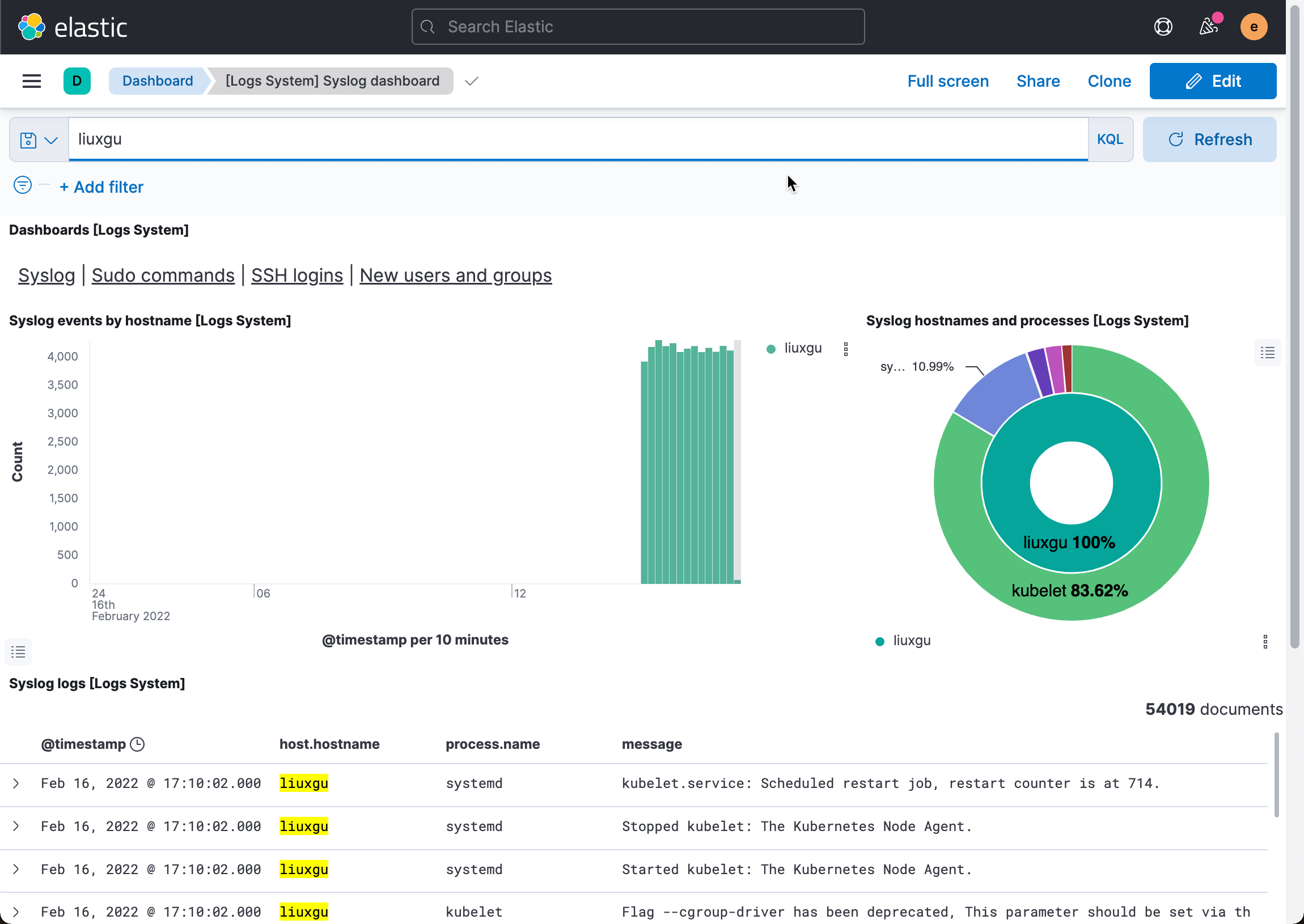Expand the first syslog log row
Screen dimensions: 1304x924
point(15,783)
